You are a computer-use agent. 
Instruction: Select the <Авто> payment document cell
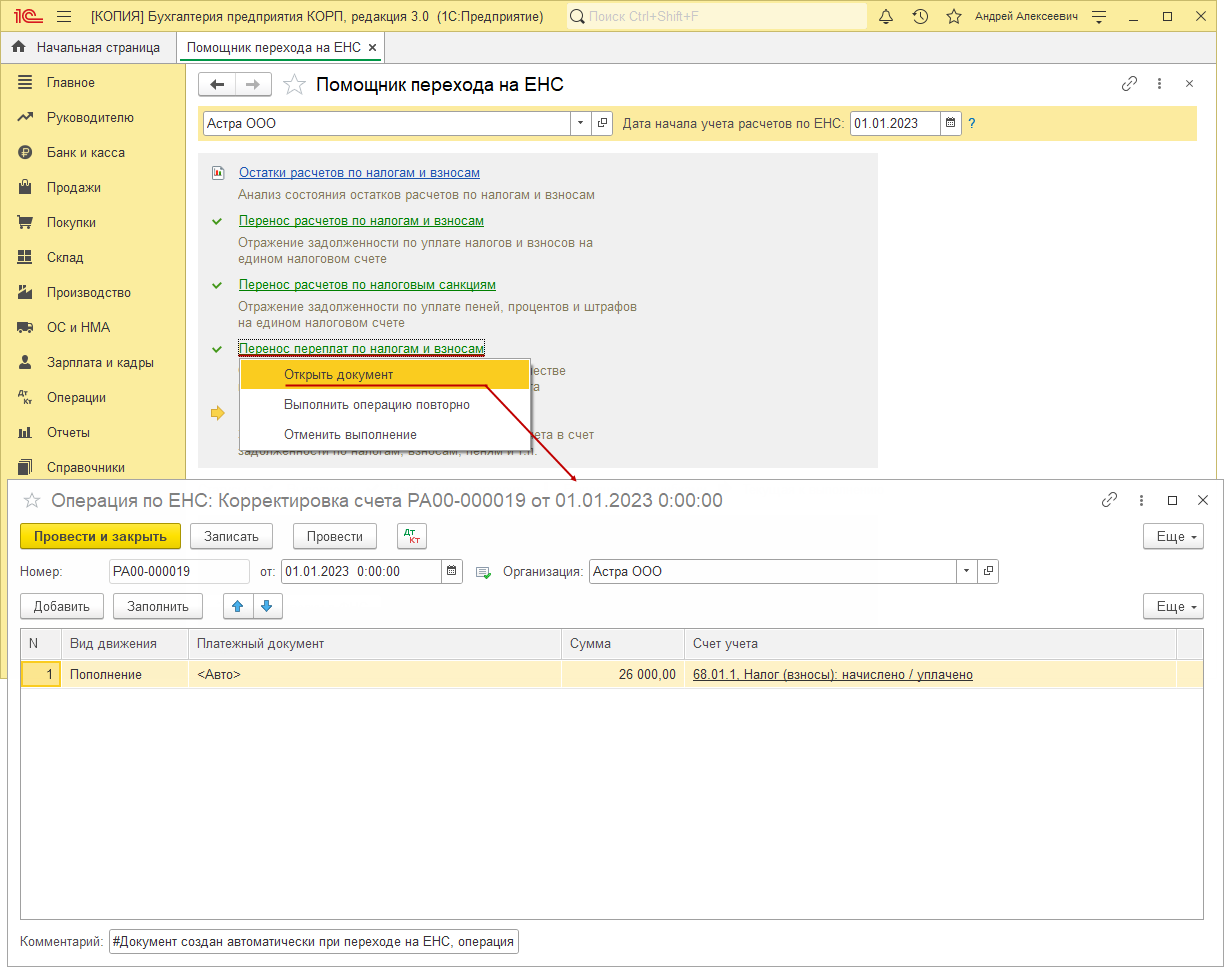(x=375, y=675)
